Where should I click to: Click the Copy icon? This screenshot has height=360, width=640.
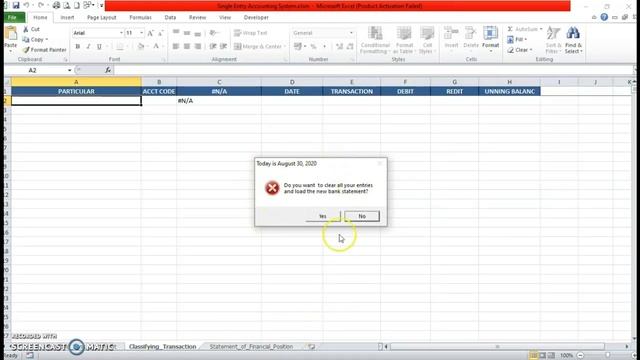(x=26, y=40)
